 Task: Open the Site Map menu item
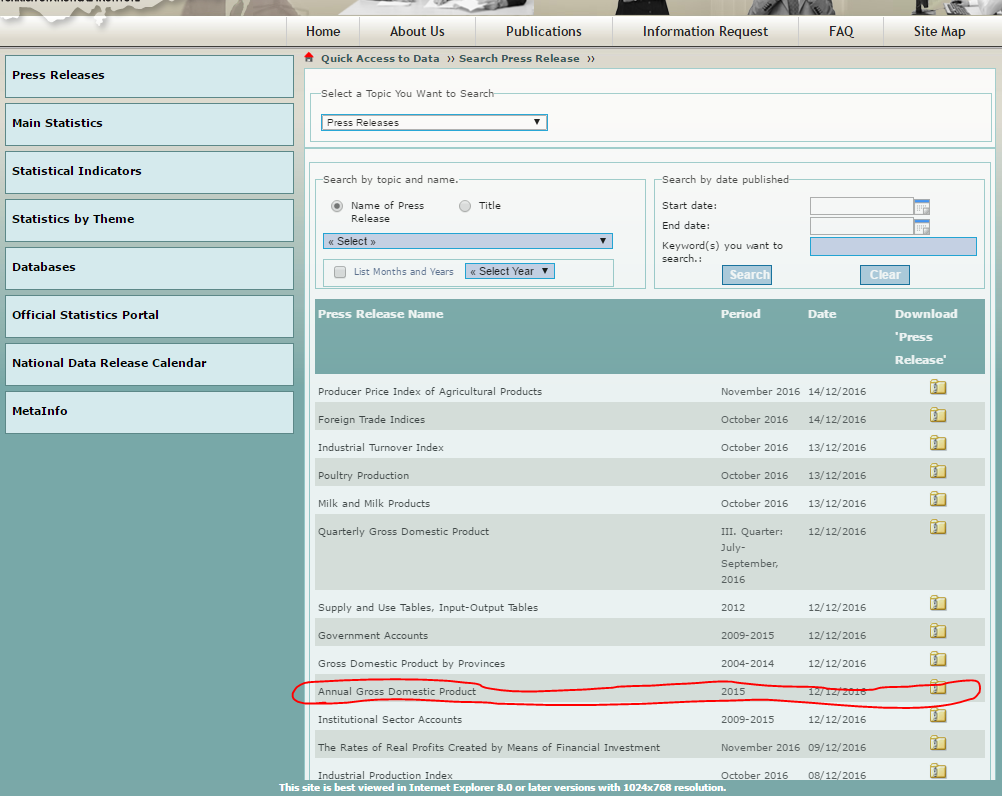939,31
